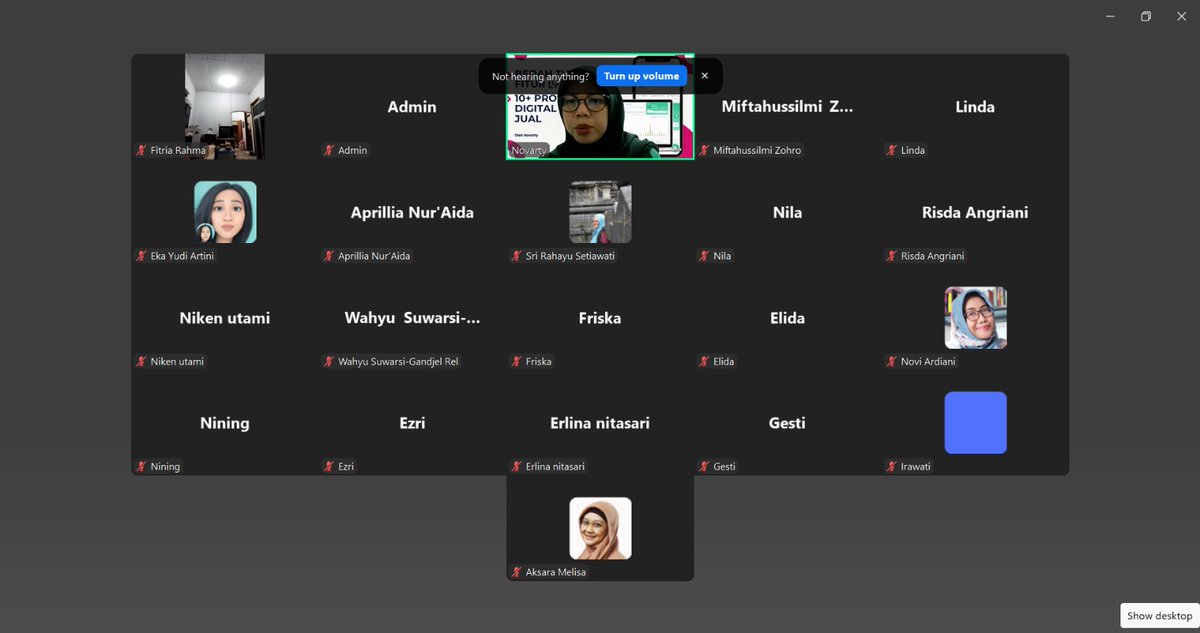Viewport: 1200px width, 633px height.
Task: Click muted mic icon beside Aksara Melisa
Action: click(516, 572)
